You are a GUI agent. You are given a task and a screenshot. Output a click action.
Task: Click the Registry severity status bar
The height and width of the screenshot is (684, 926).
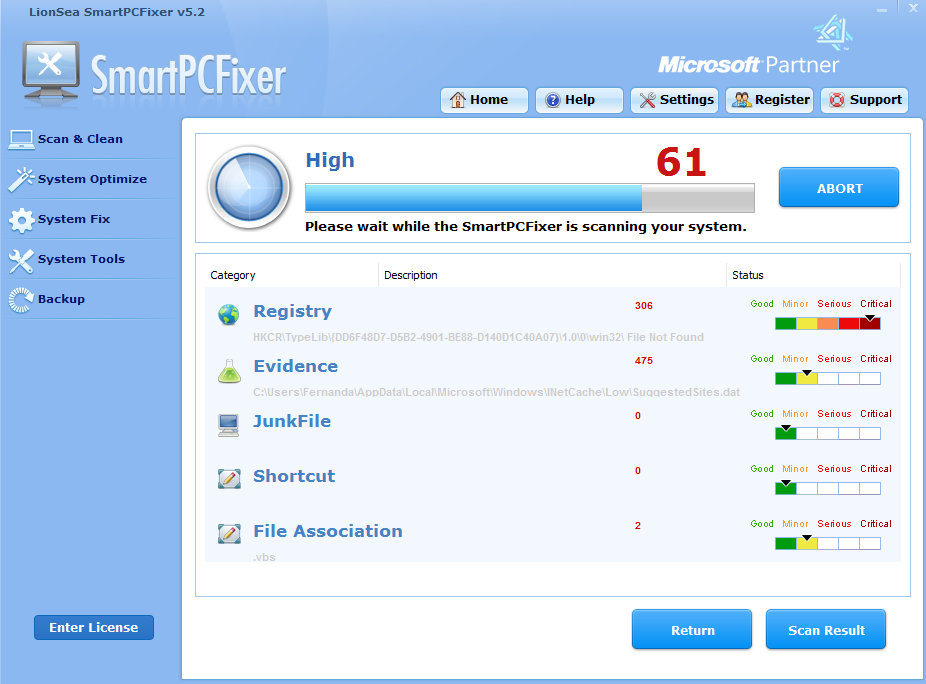[x=827, y=323]
